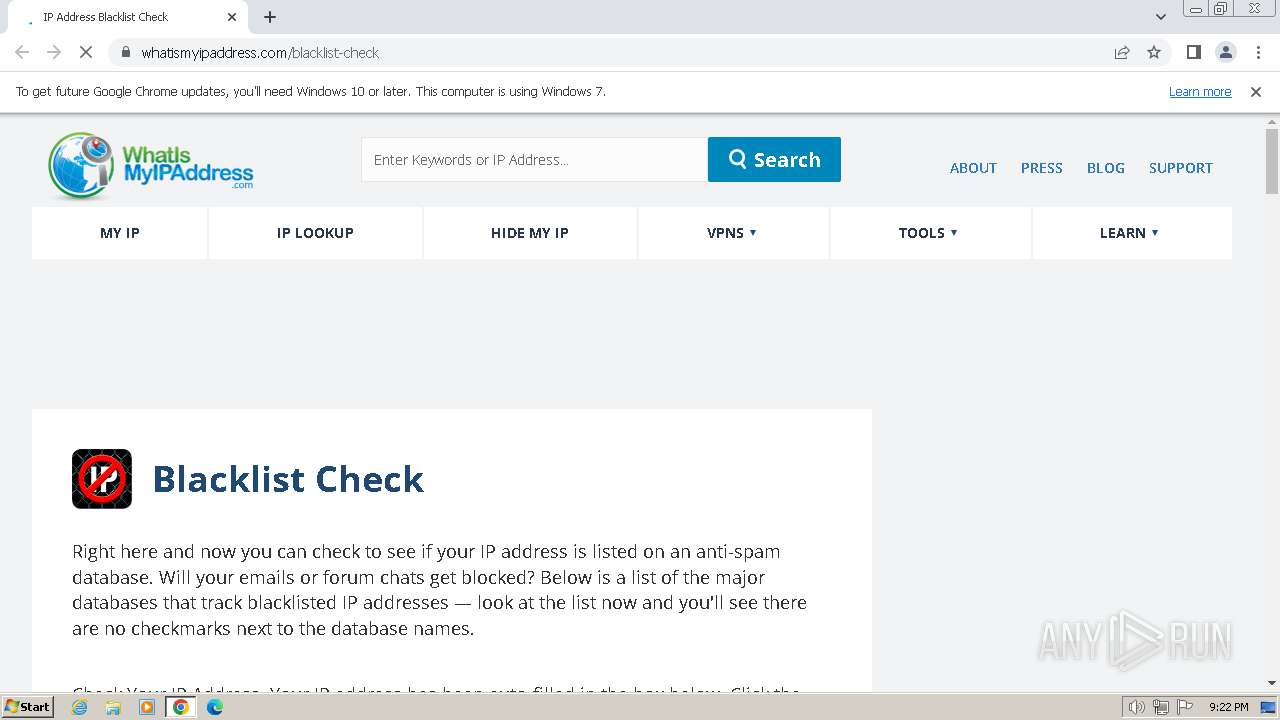The width and height of the screenshot is (1280, 720).
Task: Open Microsoft Edge from the taskbar
Action: [x=215, y=707]
